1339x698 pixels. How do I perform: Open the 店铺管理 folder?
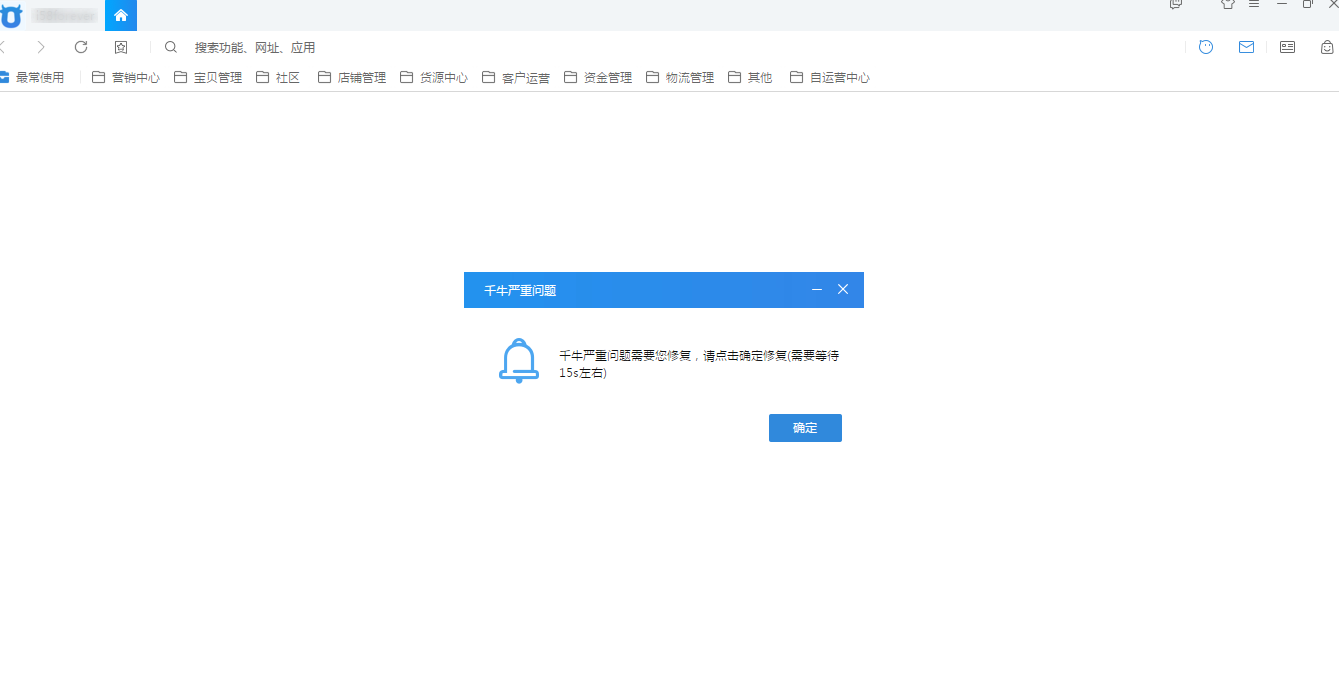[352, 77]
